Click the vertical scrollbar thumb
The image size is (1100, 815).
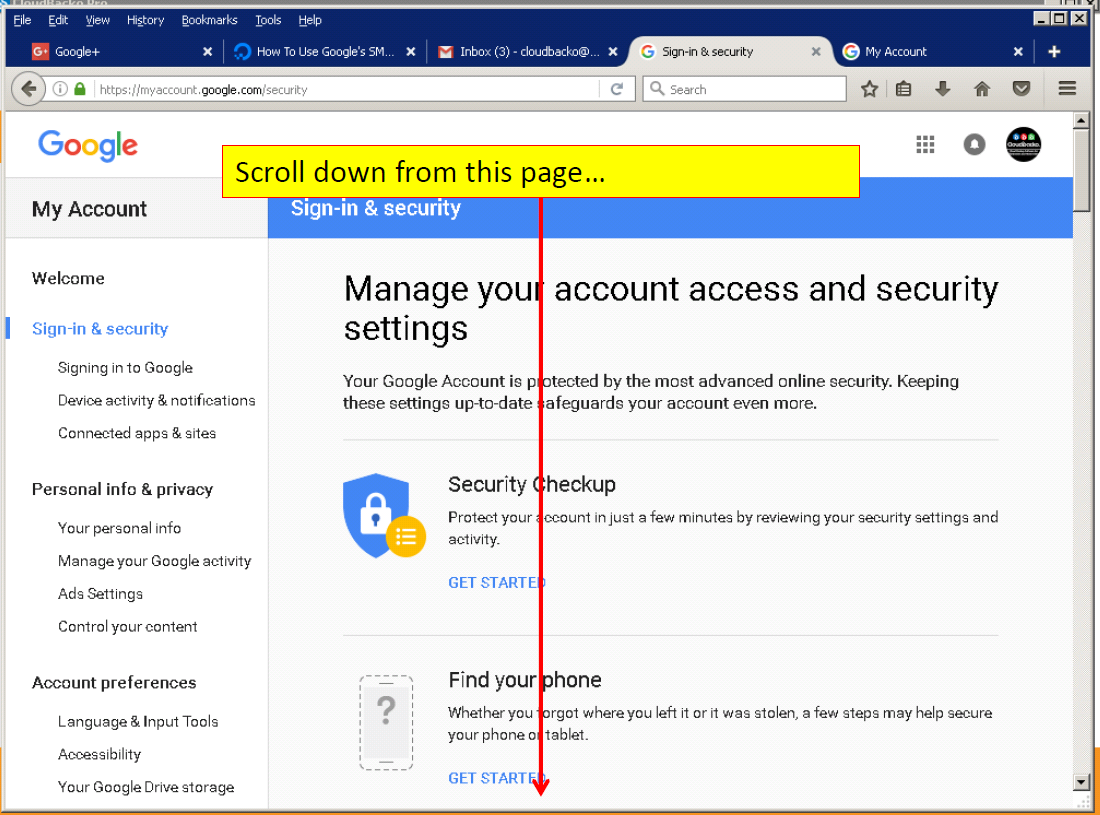pos(1081,169)
